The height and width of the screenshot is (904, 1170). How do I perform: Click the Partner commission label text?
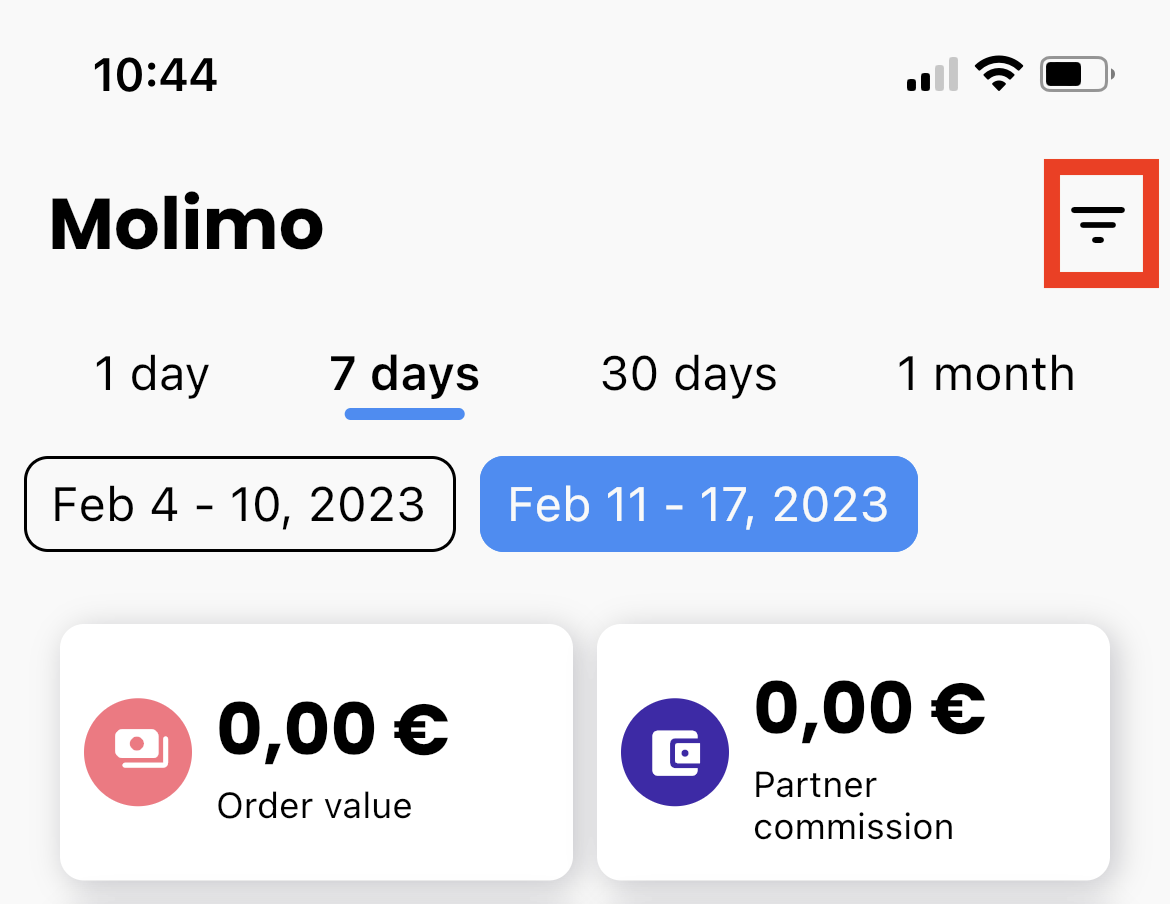coord(854,806)
